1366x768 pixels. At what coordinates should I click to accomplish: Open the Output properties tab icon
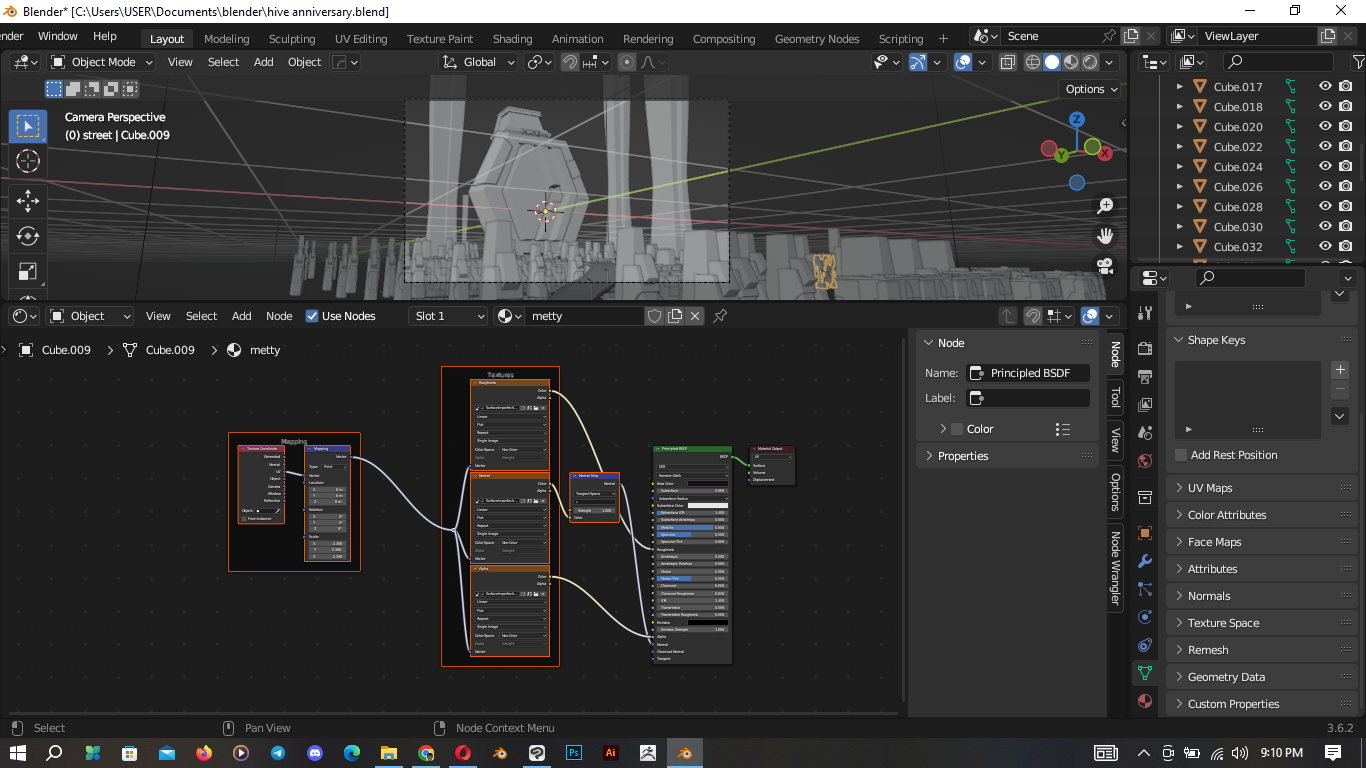[1145, 377]
